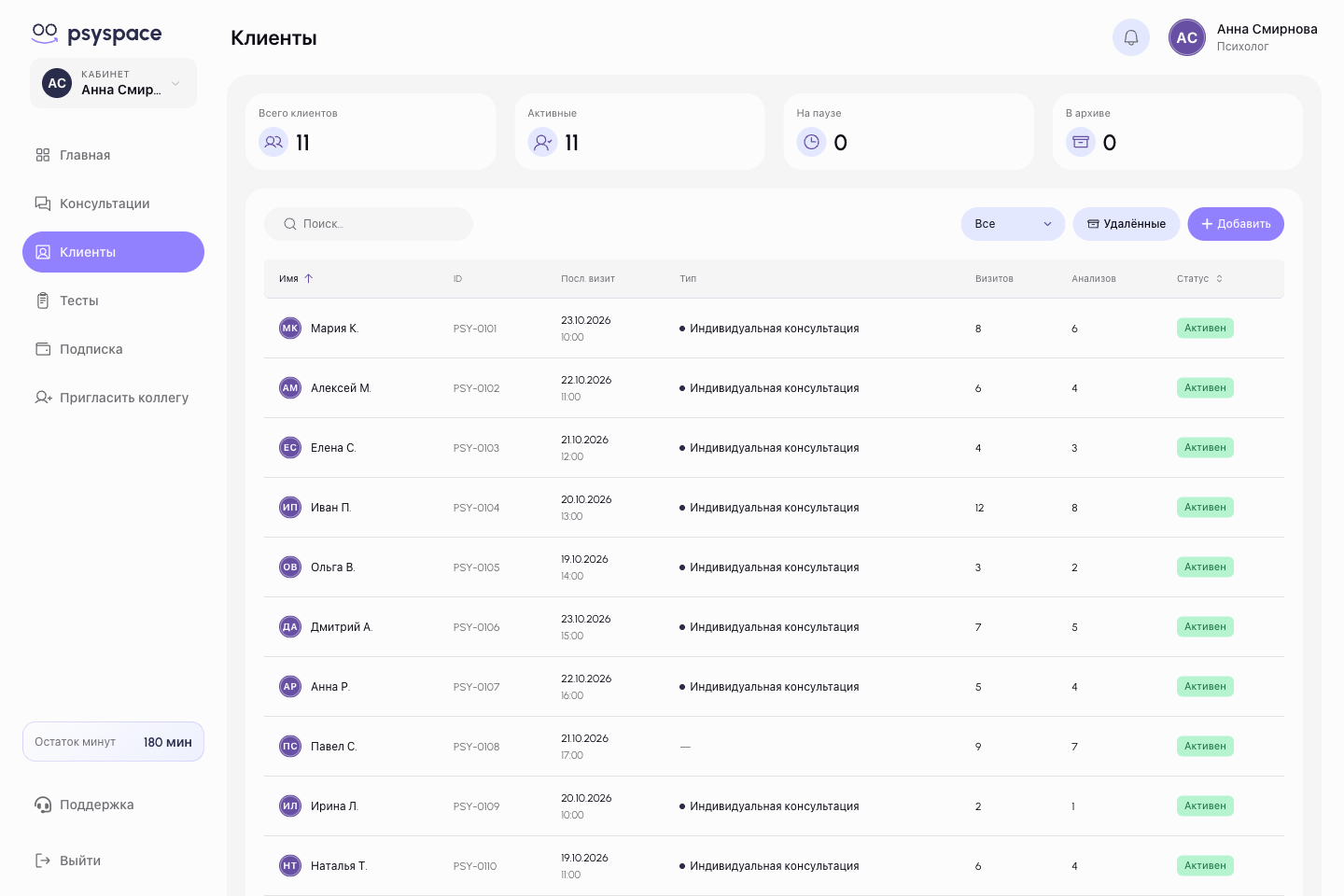
Task: Click the Остаток минут 180 мин box
Action: pos(114,742)
